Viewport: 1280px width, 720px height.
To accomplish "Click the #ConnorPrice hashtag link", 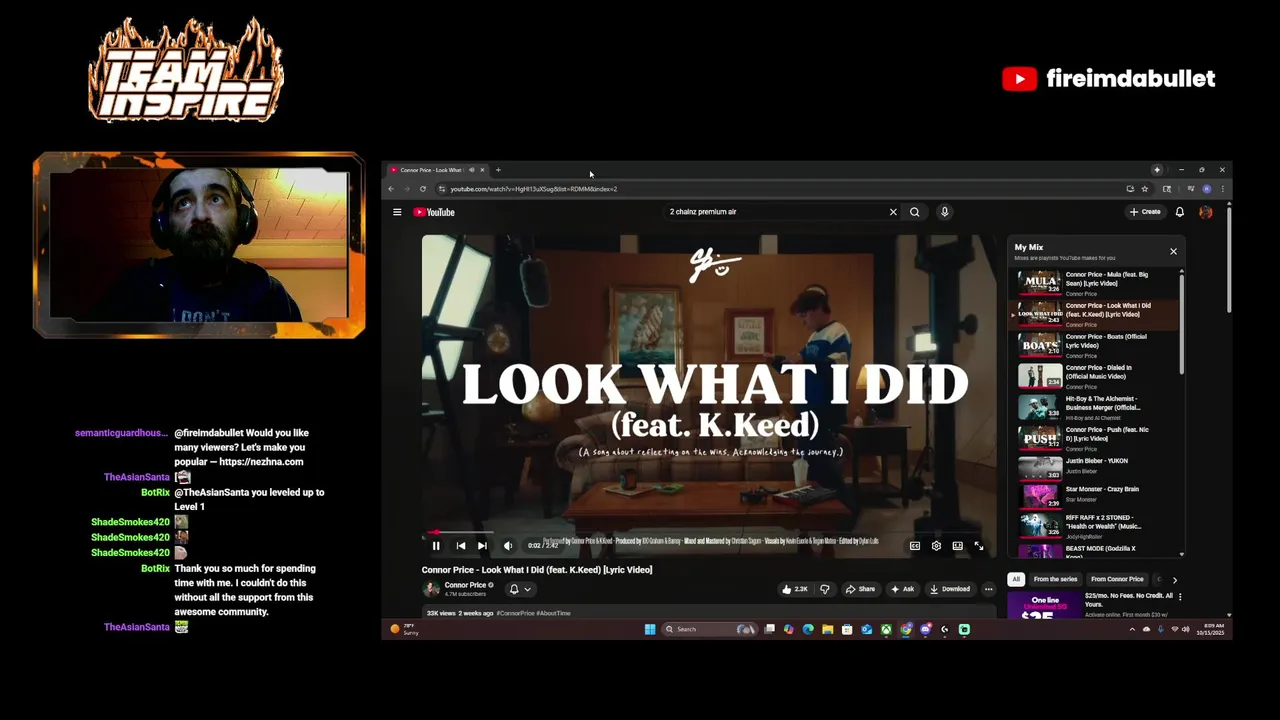I will [x=515, y=613].
